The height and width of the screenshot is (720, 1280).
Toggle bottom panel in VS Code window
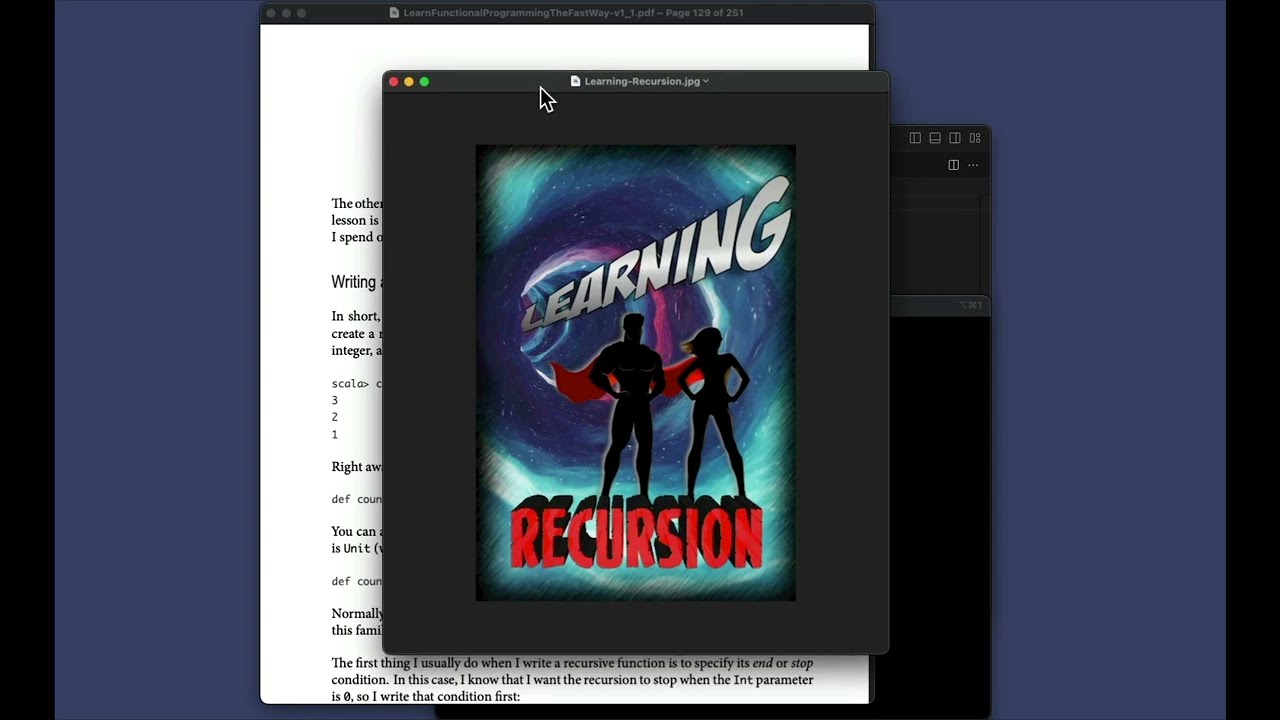[935, 138]
